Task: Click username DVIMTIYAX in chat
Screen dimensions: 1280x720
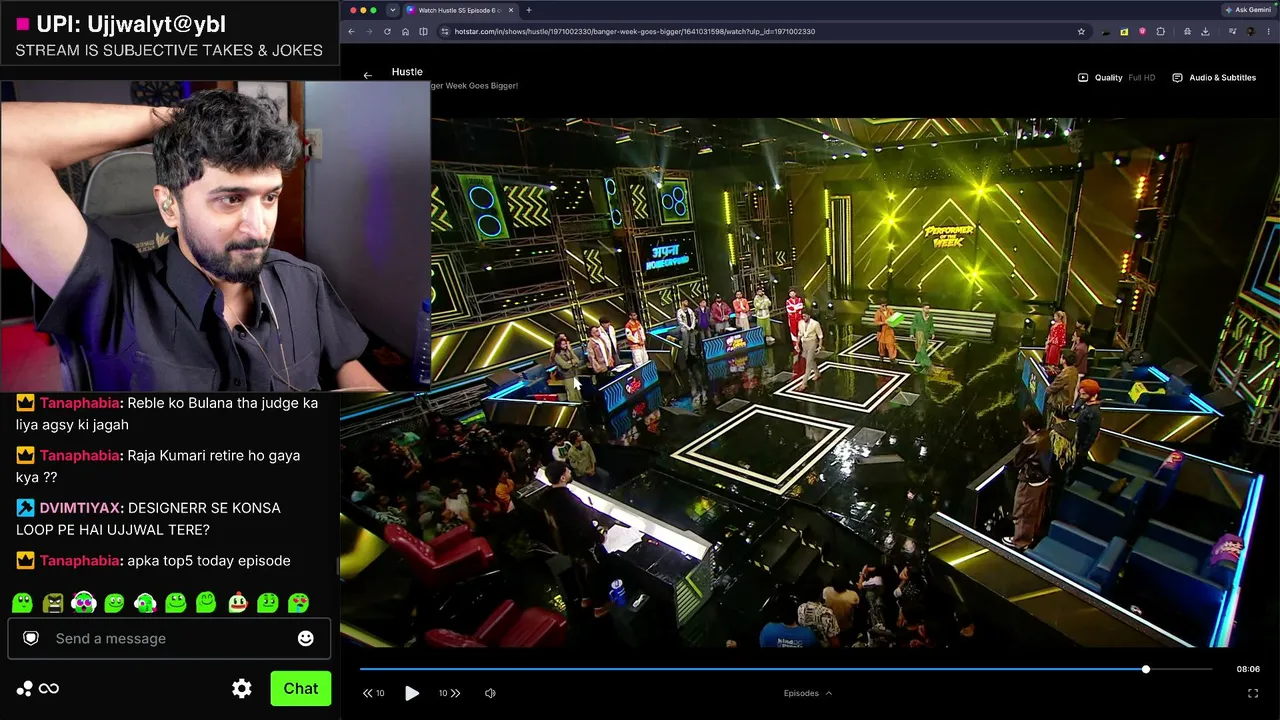Action: coord(80,508)
